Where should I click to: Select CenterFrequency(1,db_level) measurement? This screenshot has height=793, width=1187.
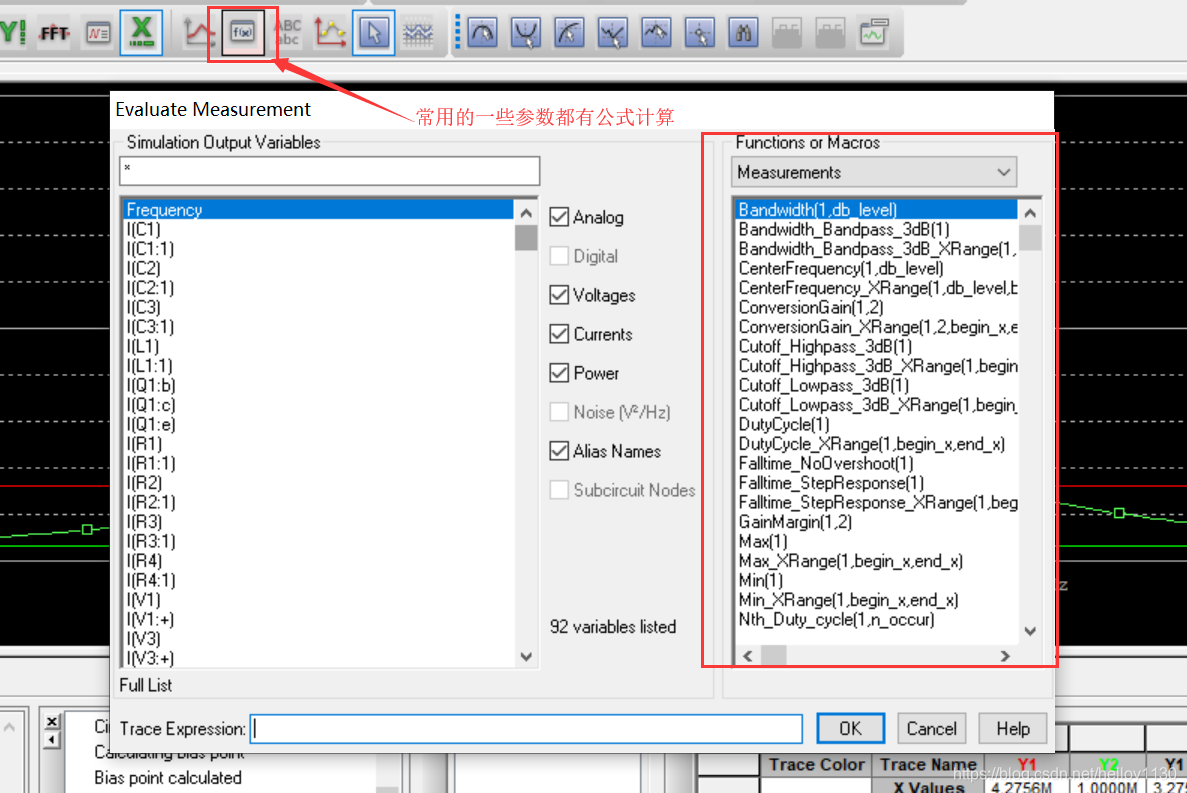coord(876,268)
